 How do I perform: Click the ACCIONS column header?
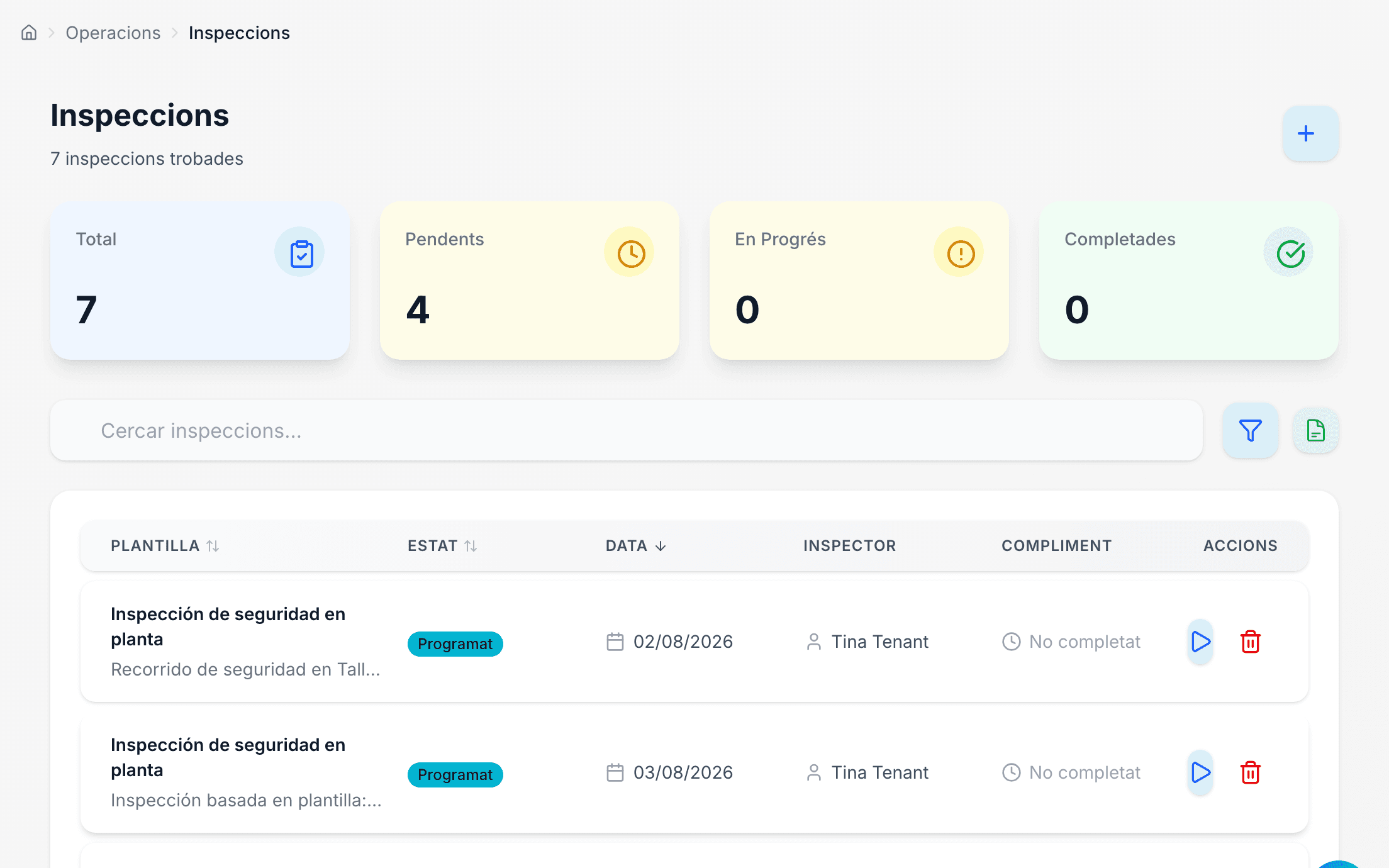[1240, 545]
